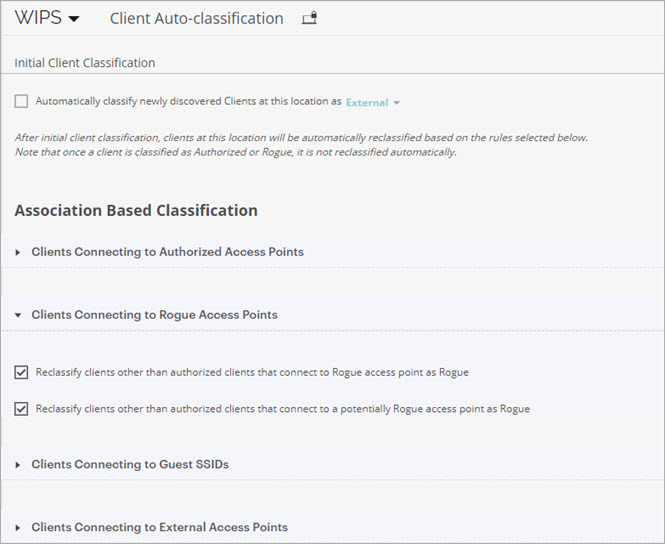Click the Initial Client Classification heading
Image resolution: width=665 pixels, height=544 pixels.
click(x=85, y=63)
